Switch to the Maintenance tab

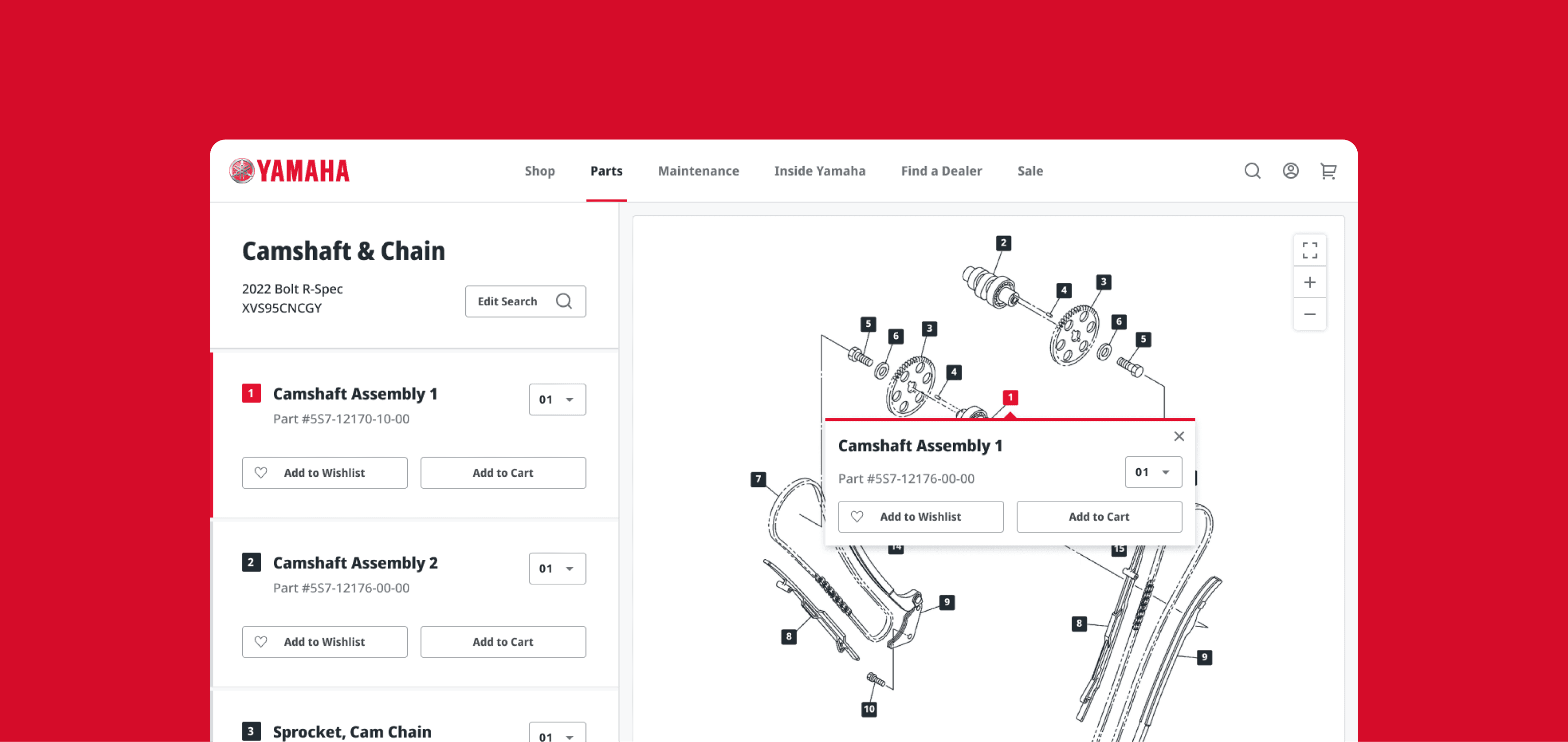click(x=698, y=171)
